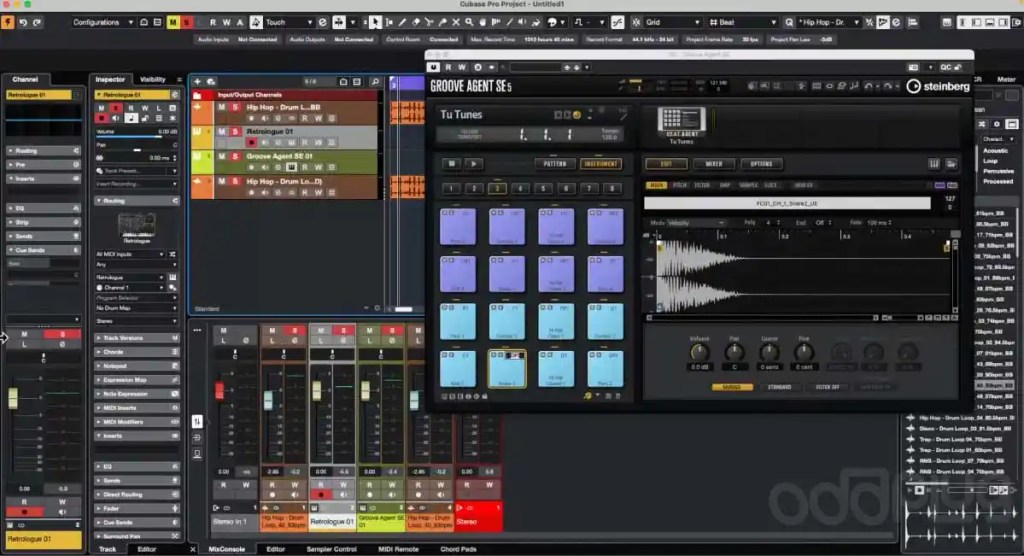Image resolution: width=1024 pixels, height=556 pixels.
Task: Click the steinberg logo in Groove Agent
Action: pyautogui.click(x=938, y=86)
